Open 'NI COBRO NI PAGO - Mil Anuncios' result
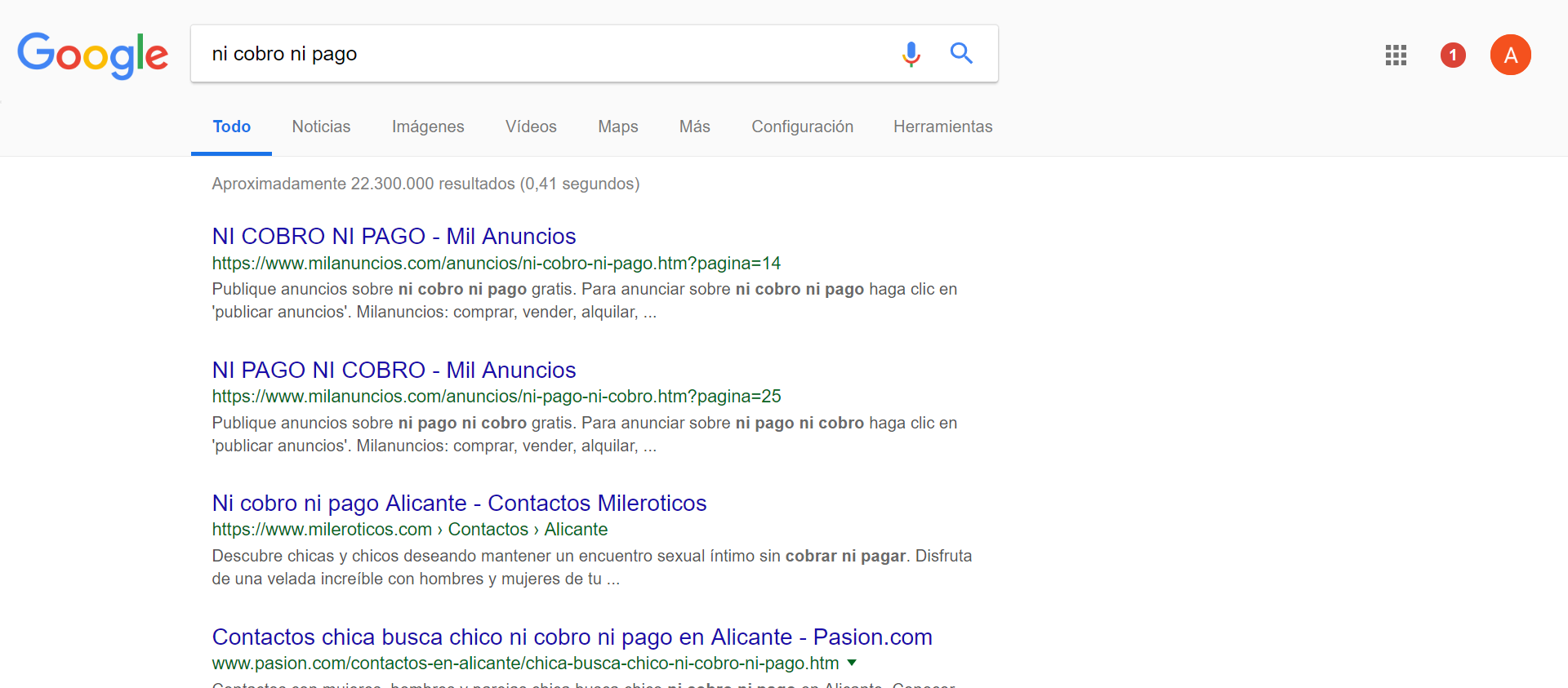The height and width of the screenshot is (688, 1568). pos(394,236)
